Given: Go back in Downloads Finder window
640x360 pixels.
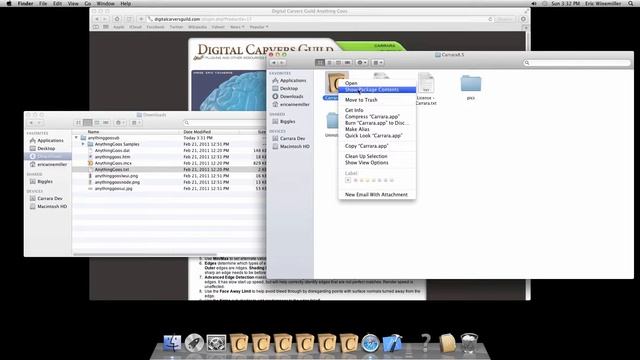Looking at the screenshot, I should [x=31, y=122].
